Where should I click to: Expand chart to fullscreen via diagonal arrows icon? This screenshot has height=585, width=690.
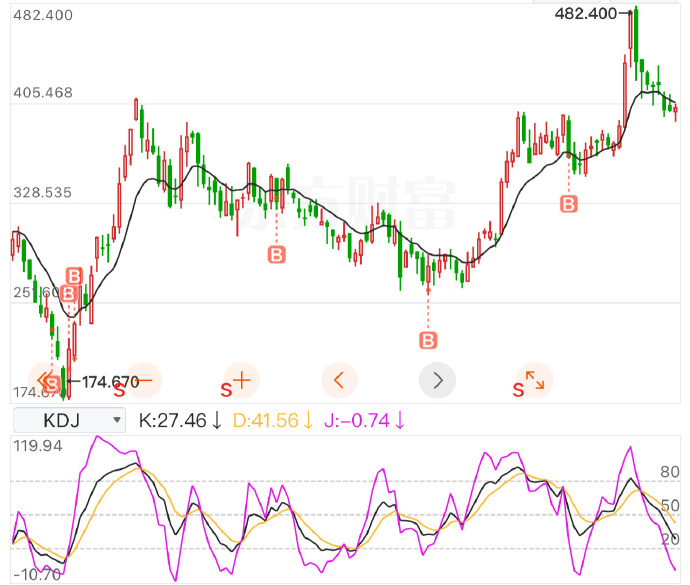click(536, 380)
